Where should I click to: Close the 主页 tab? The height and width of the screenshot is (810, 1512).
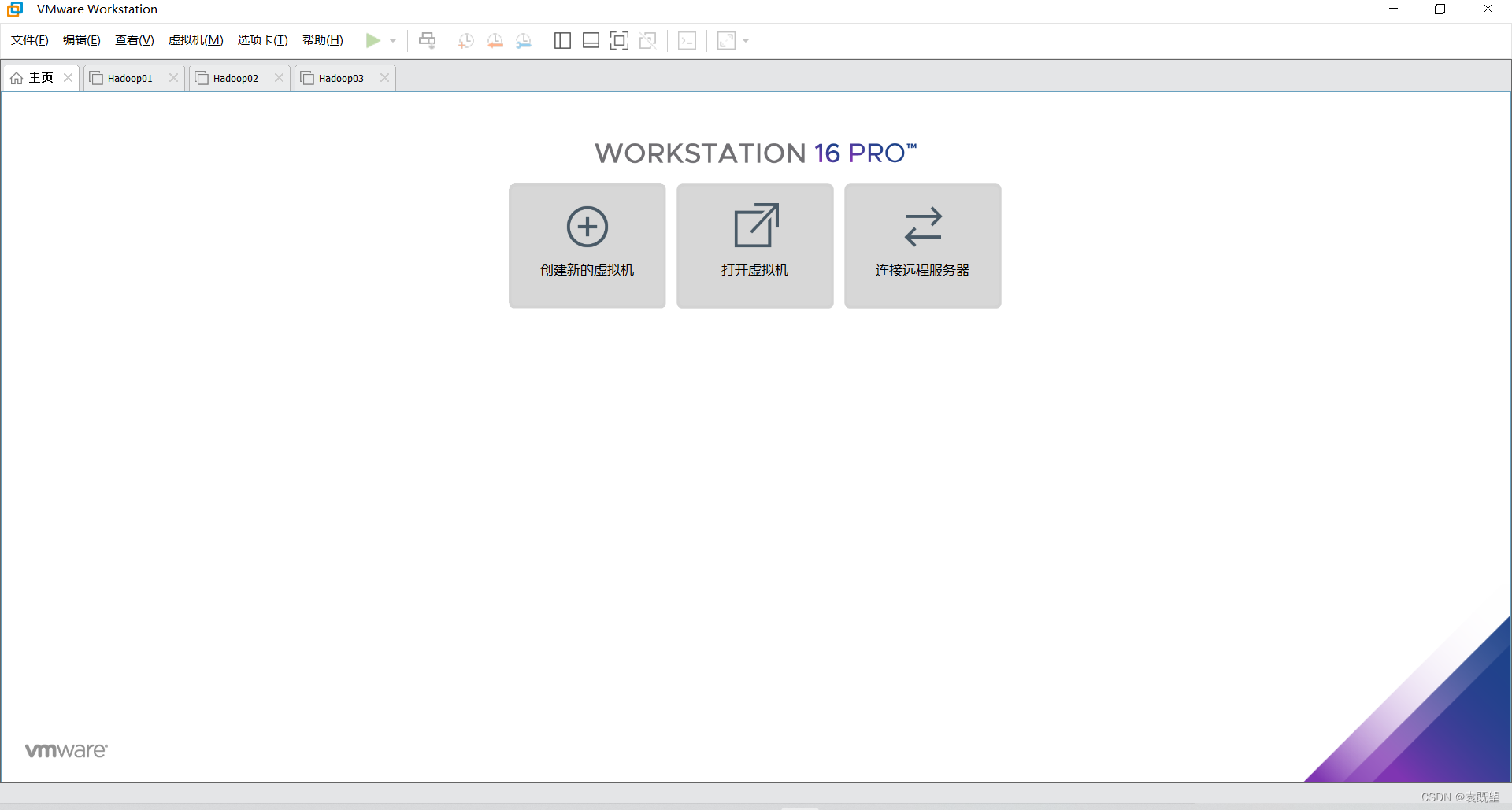pos(69,77)
